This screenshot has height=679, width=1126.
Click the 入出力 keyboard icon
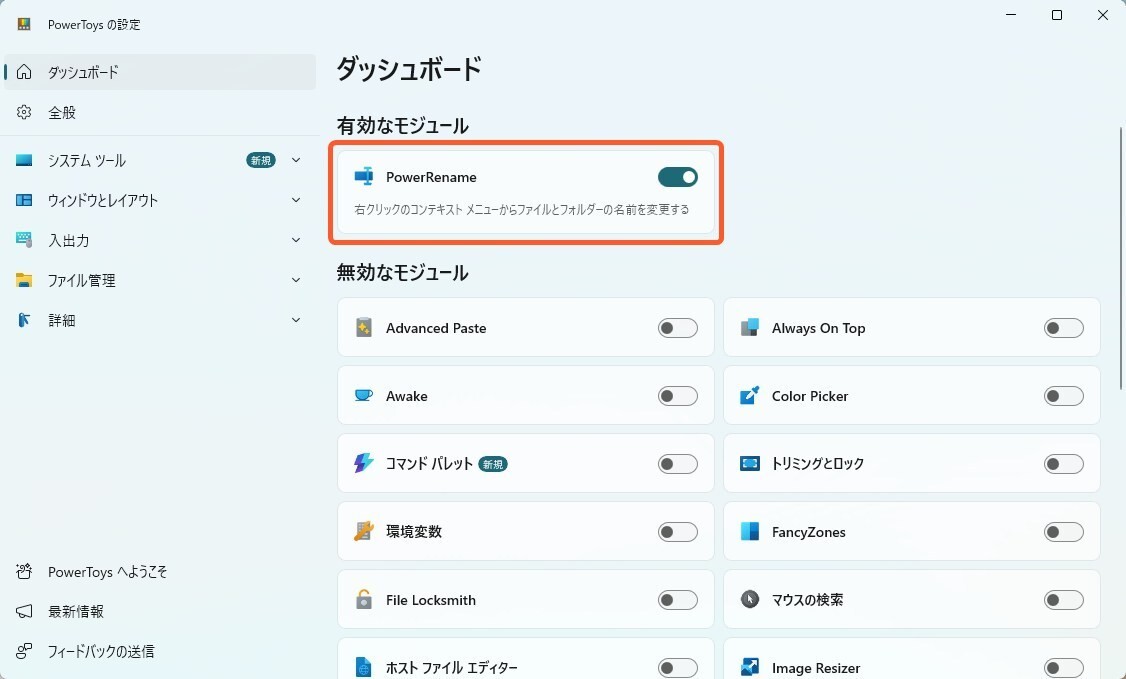coord(24,240)
